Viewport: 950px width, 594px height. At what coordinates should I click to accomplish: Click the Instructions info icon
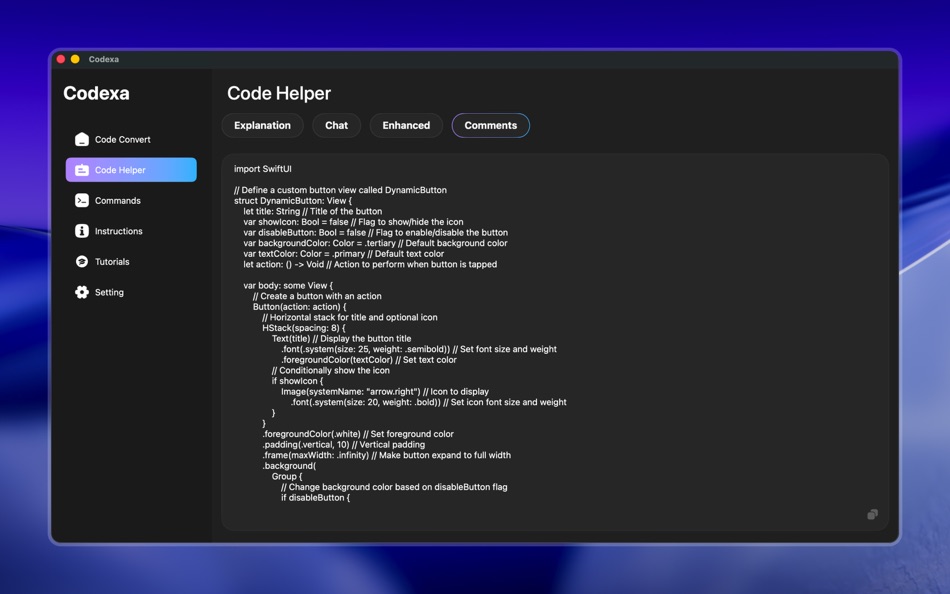82,231
